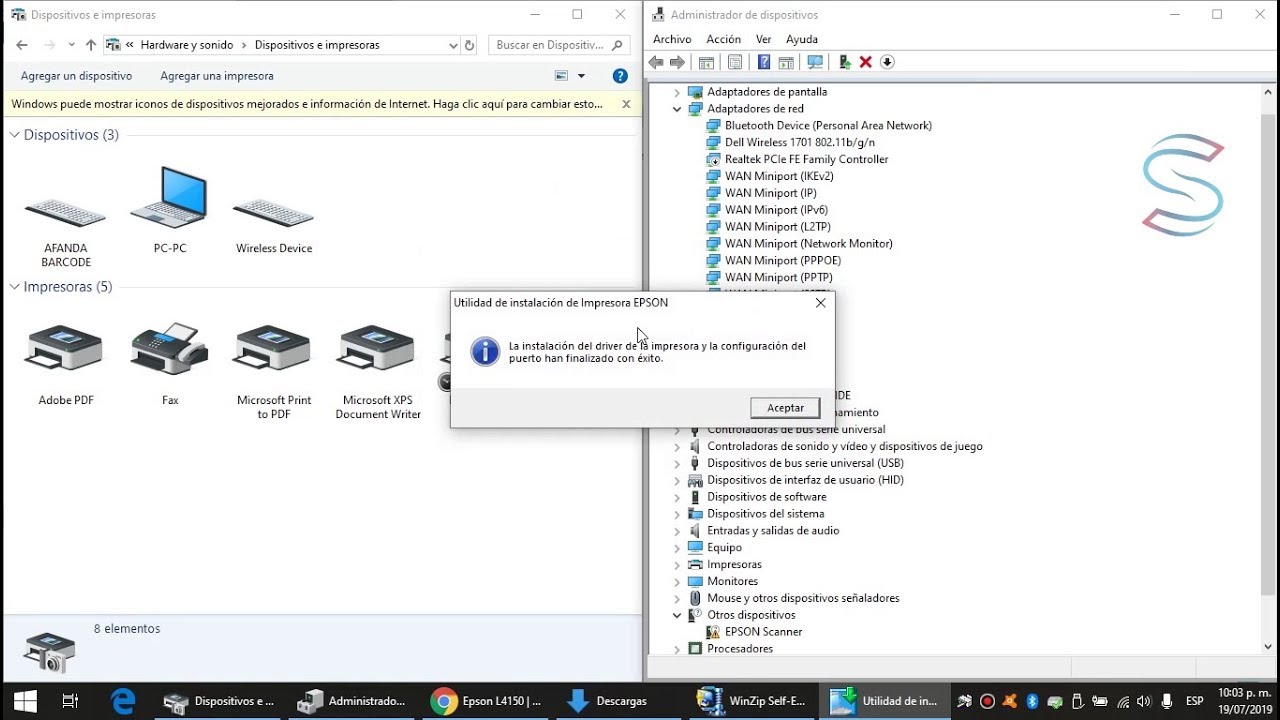Open the Acción menu

tap(723, 39)
